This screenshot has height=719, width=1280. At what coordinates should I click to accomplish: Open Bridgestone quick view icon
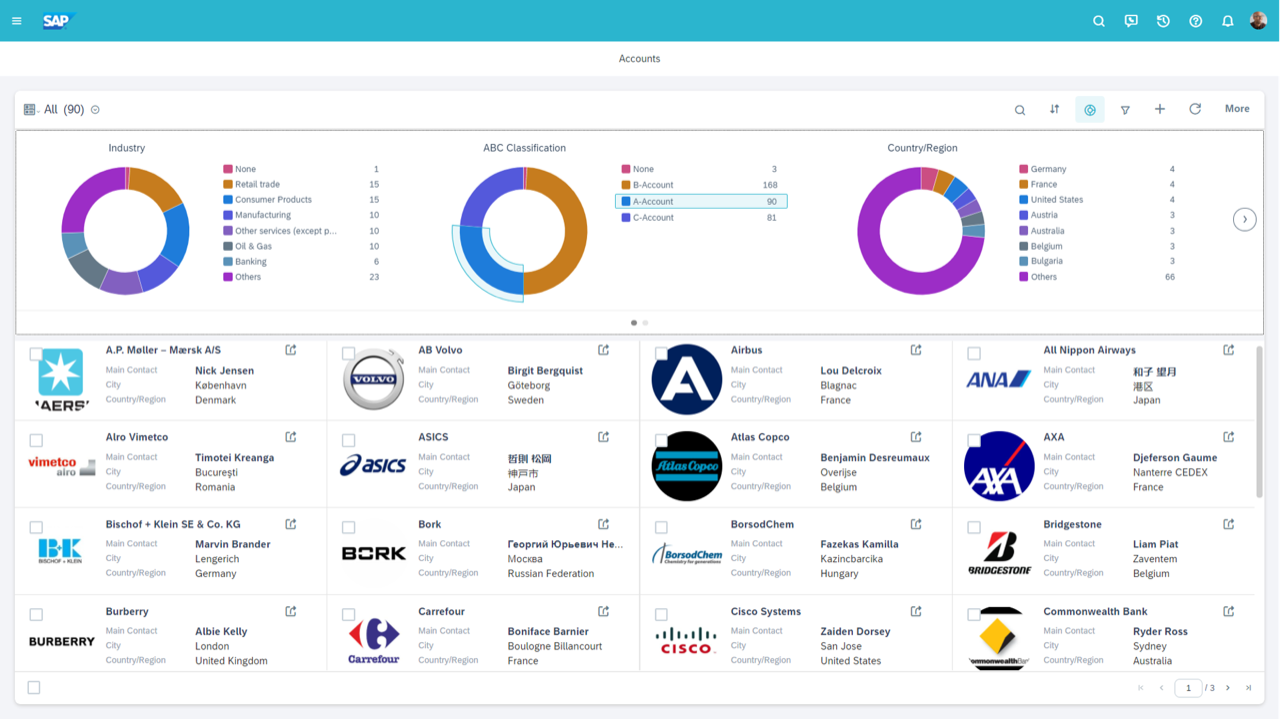pos(1229,524)
